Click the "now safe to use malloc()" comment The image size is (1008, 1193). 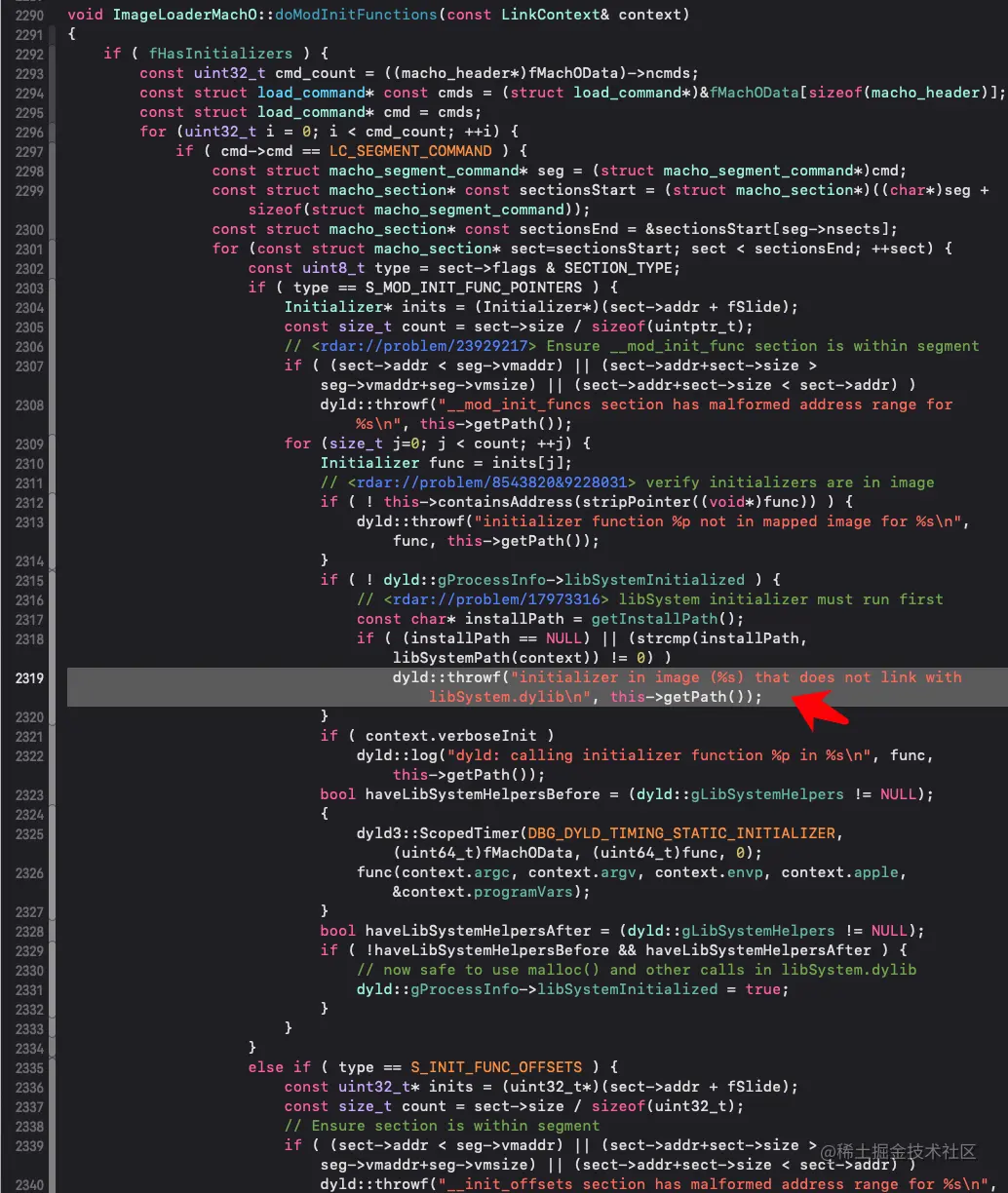637,970
